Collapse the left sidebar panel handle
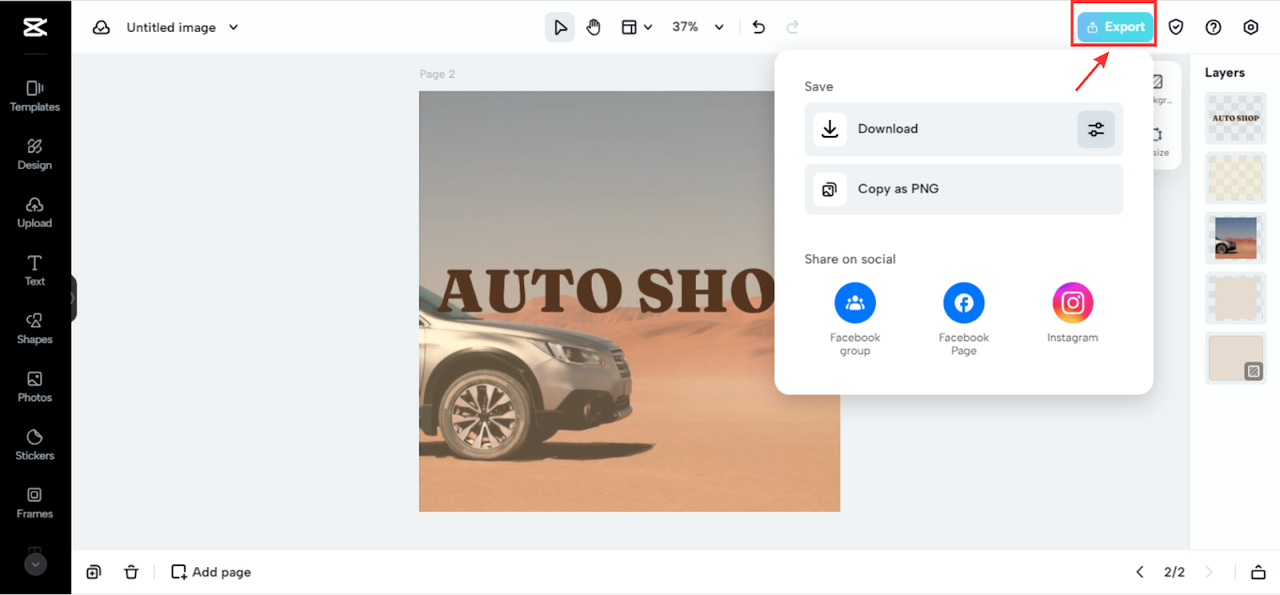 pyautogui.click(x=73, y=298)
